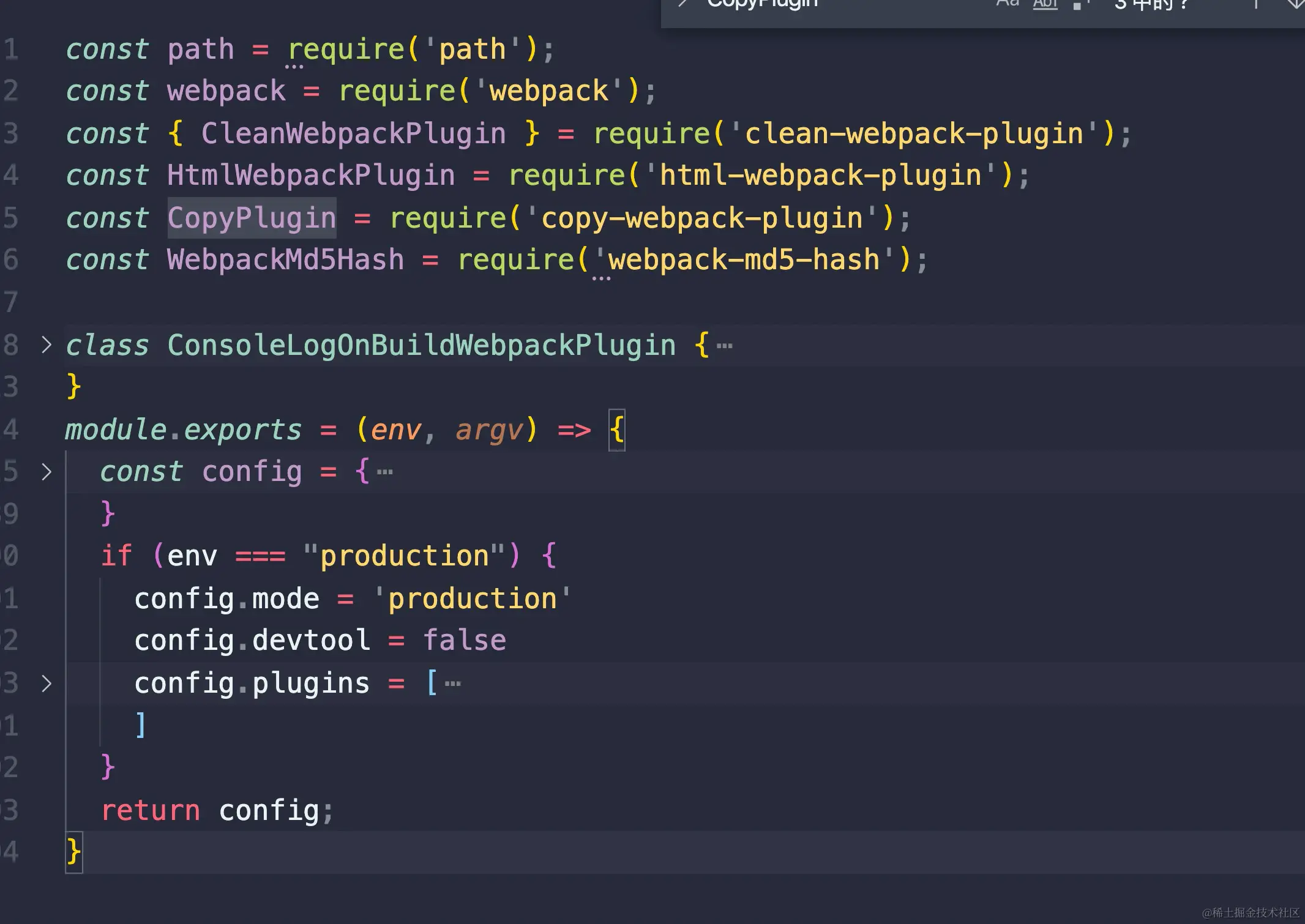The image size is (1305, 924).
Task: Expand the folded const config block
Action: [x=47, y=472]
